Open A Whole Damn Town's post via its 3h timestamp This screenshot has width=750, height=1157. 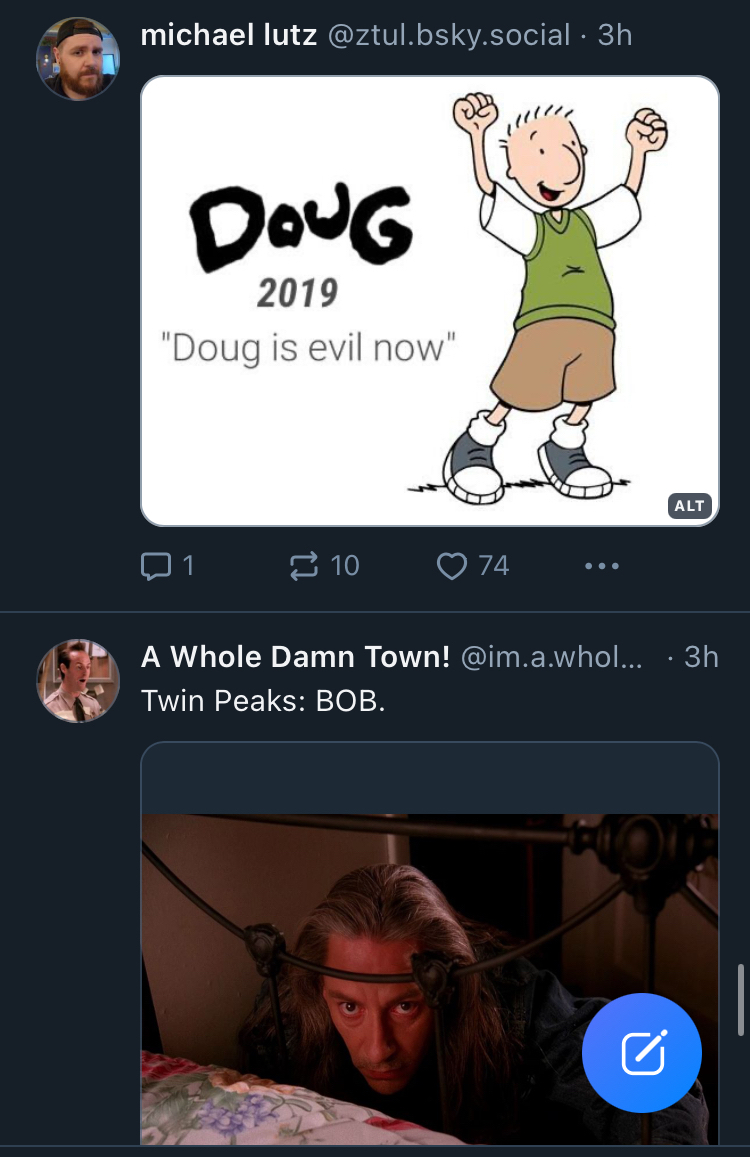click(701, 657)
